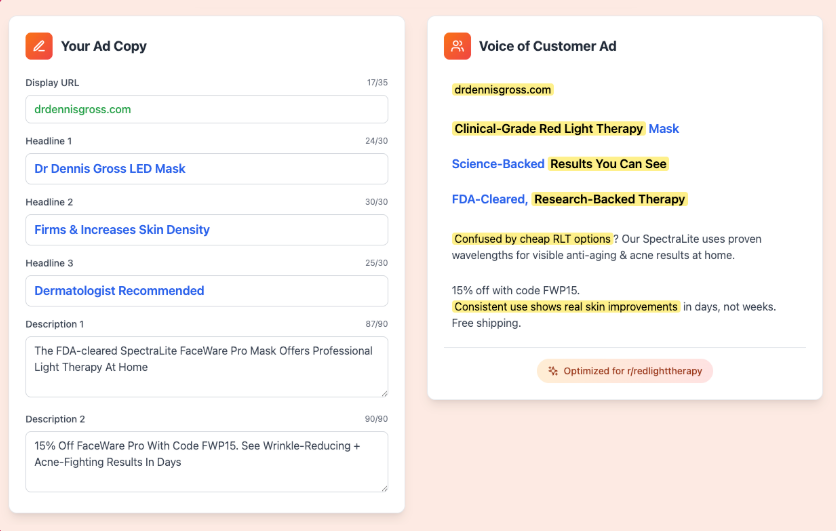836x531 pixels.
Task: Edit the Headline 2 field Firms & Increases Skin Density
Action: (207, 230)
